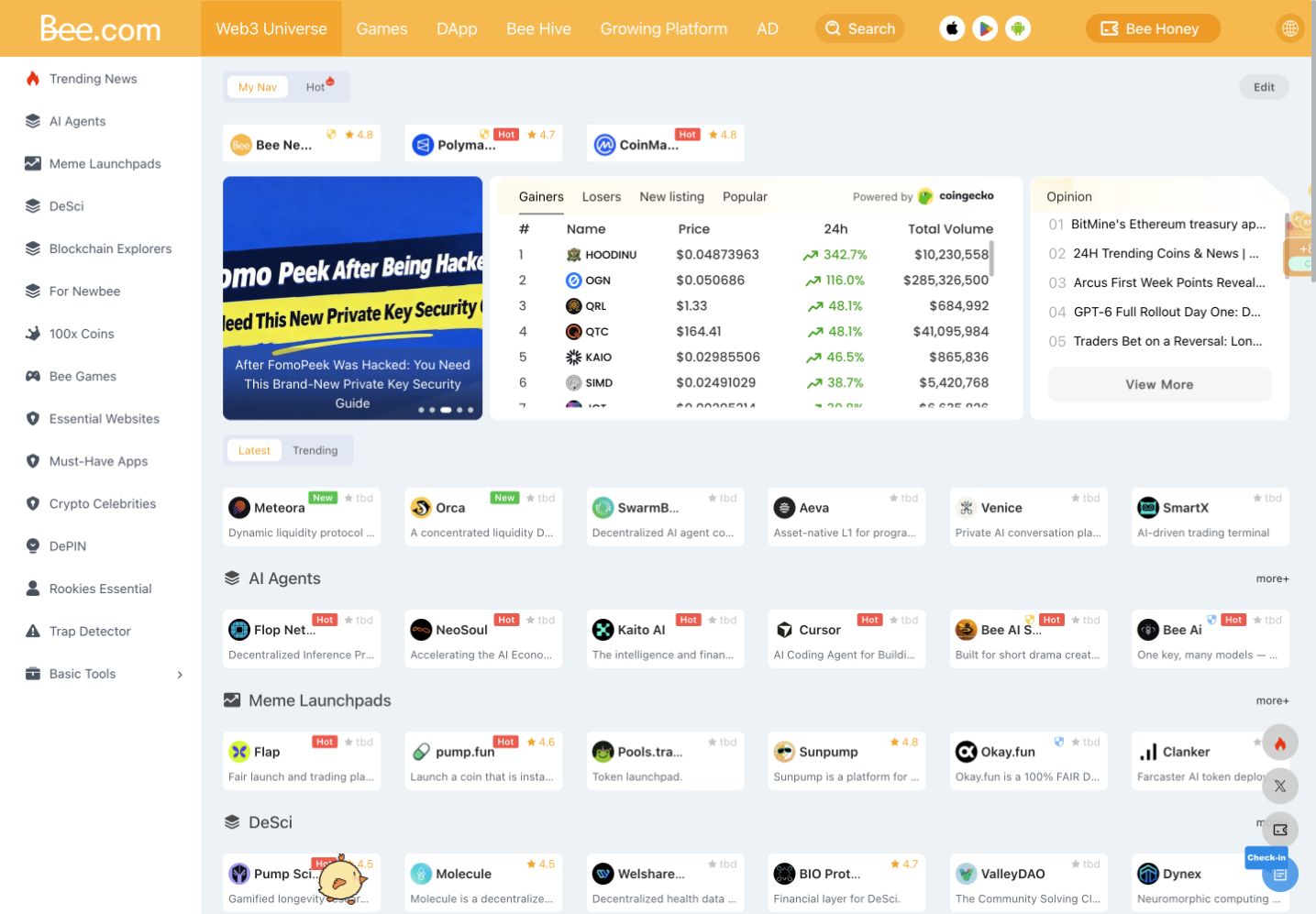This screenshot has width=1316, height=914.
Task: Click the floating X (Twitter) button
Action: click(x=1280, y=786)
